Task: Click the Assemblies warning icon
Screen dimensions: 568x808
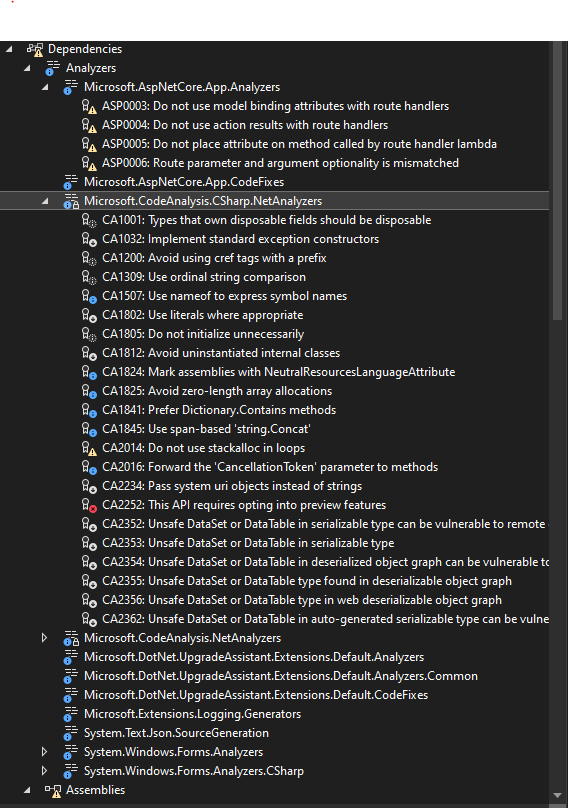Action: click(x=53, y=790)
